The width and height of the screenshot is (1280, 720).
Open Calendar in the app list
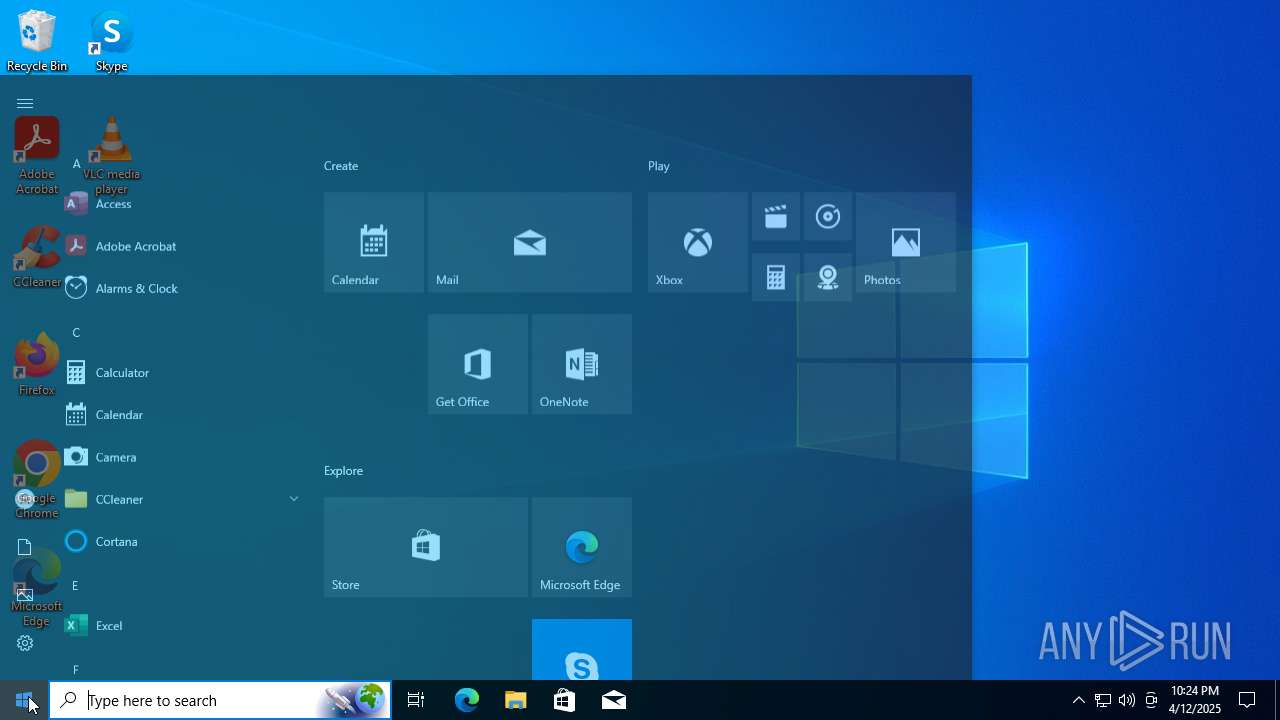pos(182,415)
